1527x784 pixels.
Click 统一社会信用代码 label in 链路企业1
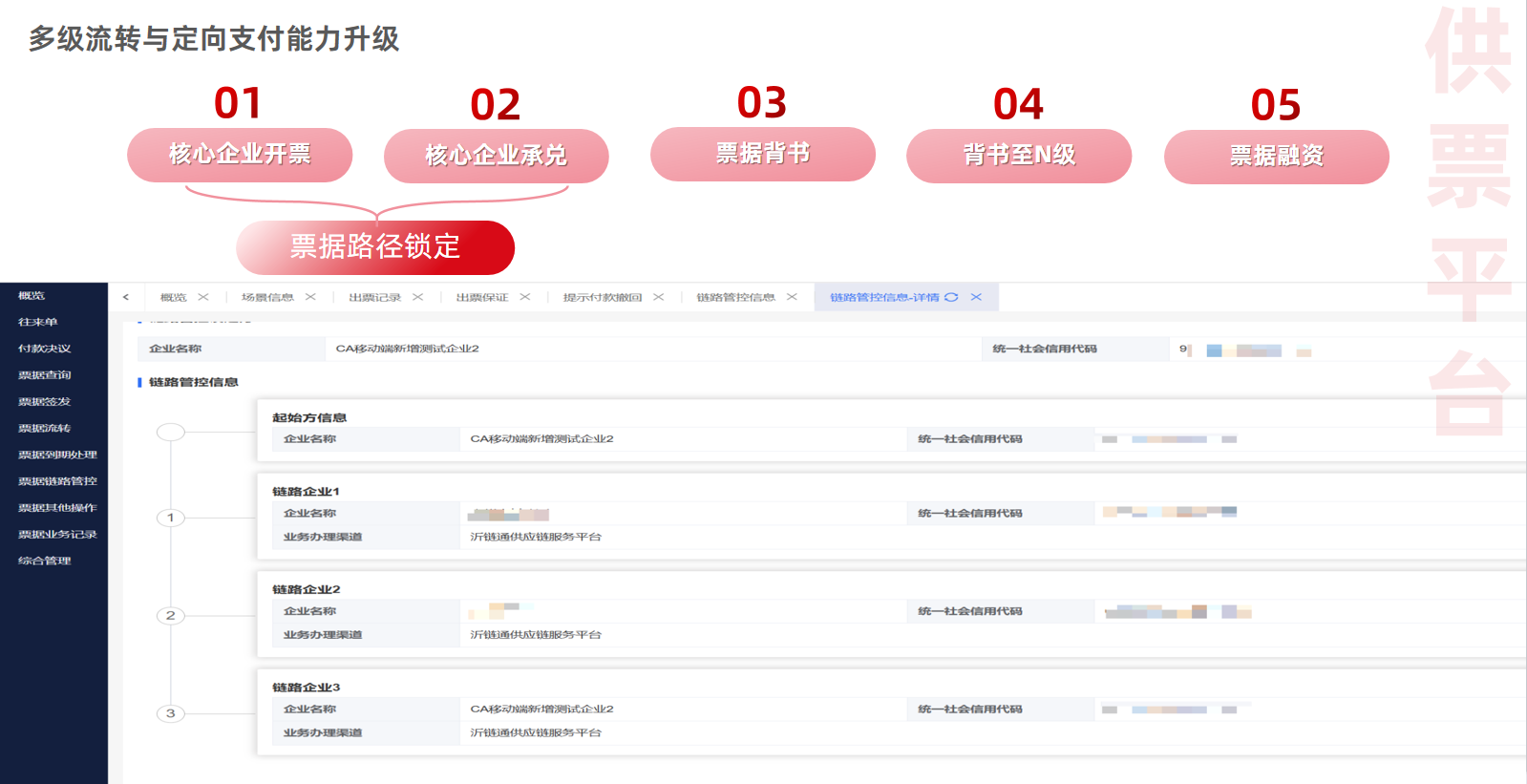tap(970, 514)
